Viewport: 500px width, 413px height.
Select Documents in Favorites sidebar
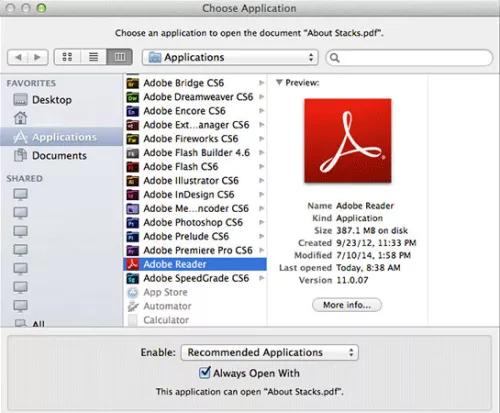[61, 155]
